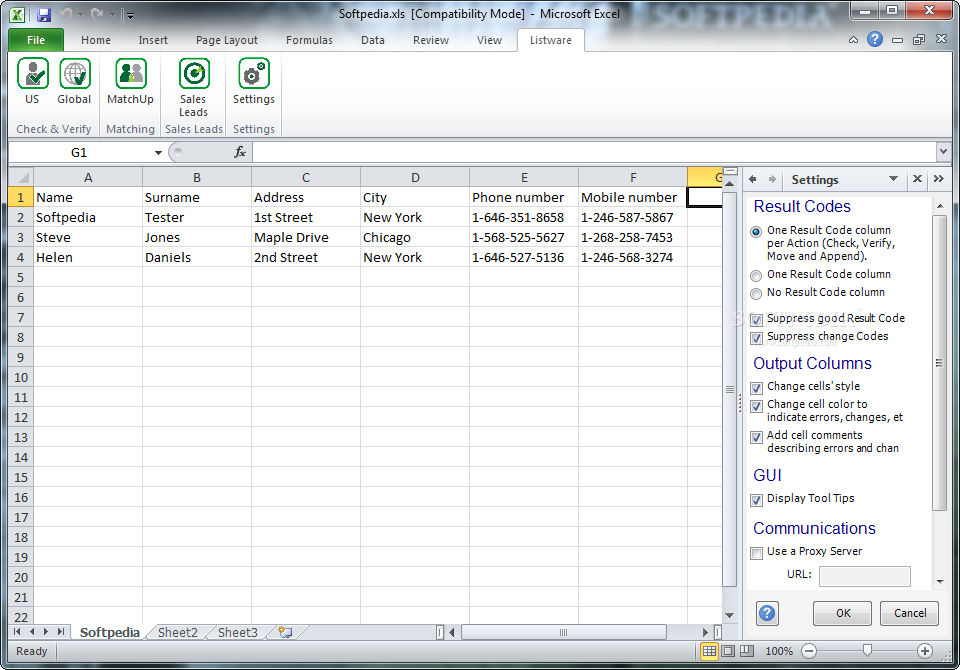This screenshot has width=960, height=670.
Task: Click the Settings pane vertical scrollbar thumb
Action: 939,363
